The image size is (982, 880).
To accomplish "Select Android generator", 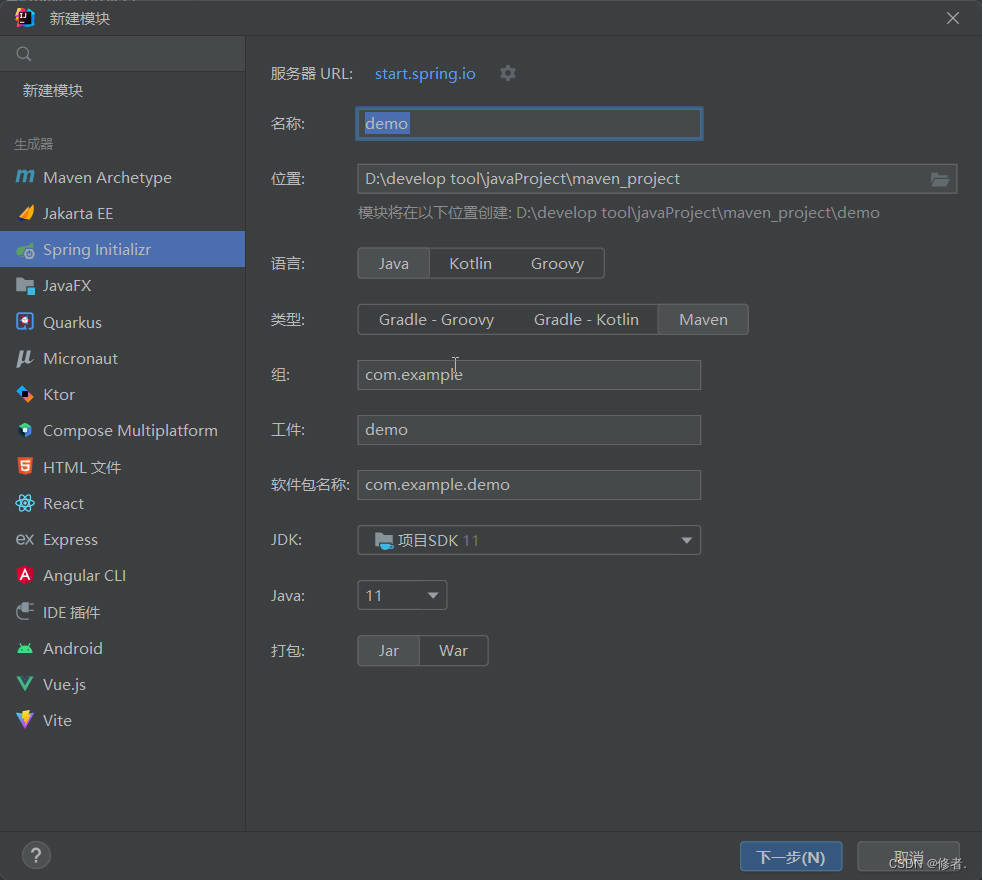I will point(123,648).
